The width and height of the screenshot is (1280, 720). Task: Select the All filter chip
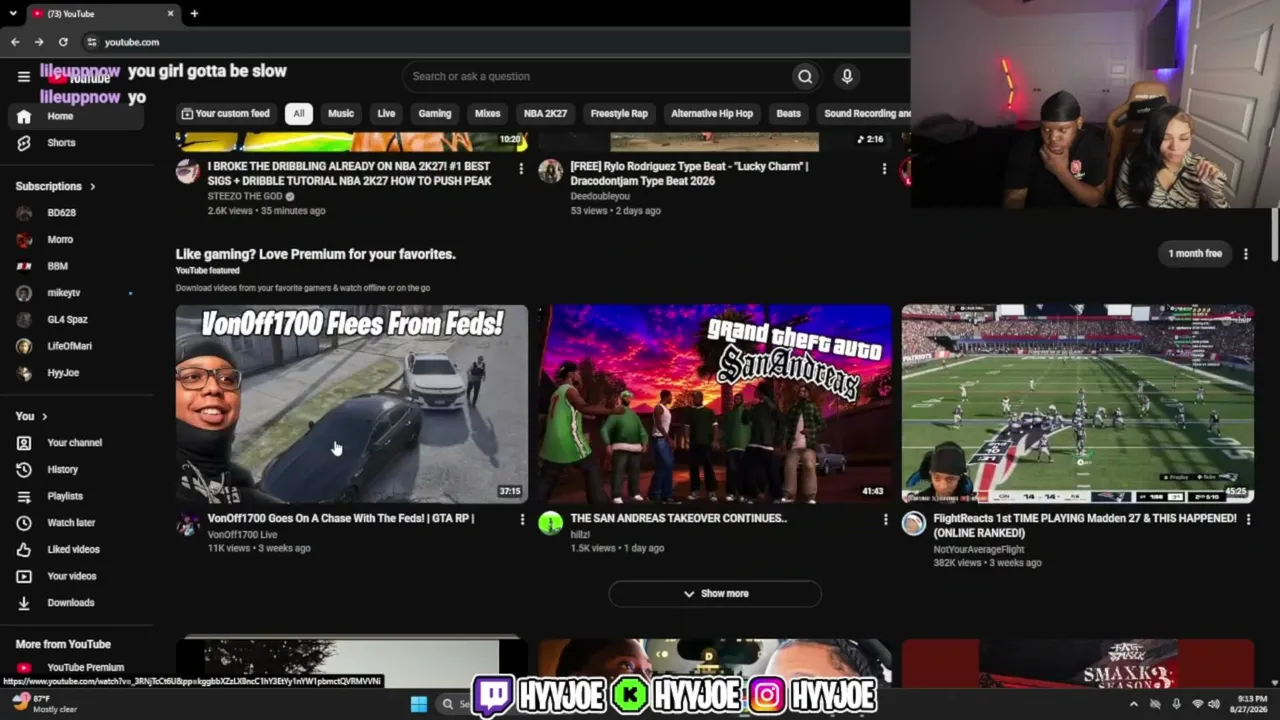coord(298,114)
